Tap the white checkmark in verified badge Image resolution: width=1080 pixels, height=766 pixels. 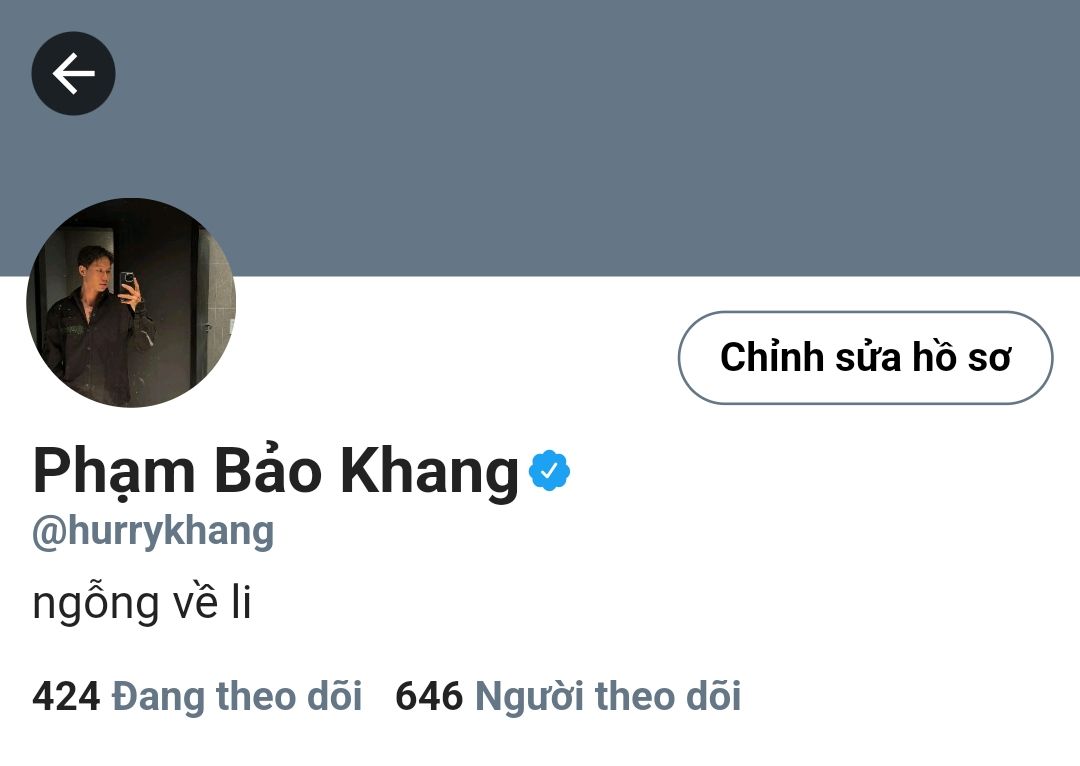click(549, 471)
